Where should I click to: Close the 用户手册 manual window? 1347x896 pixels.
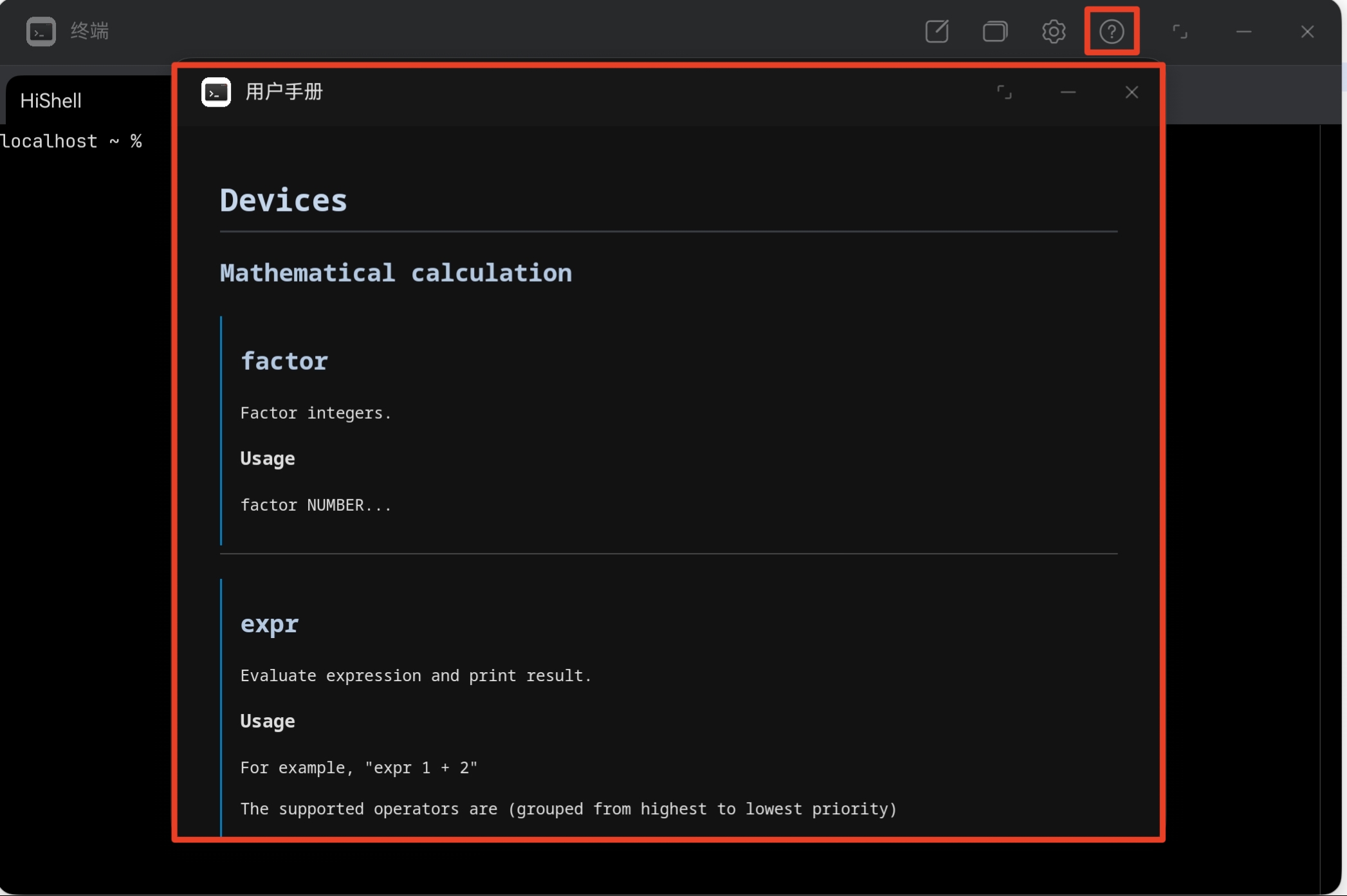point(1132,92)
